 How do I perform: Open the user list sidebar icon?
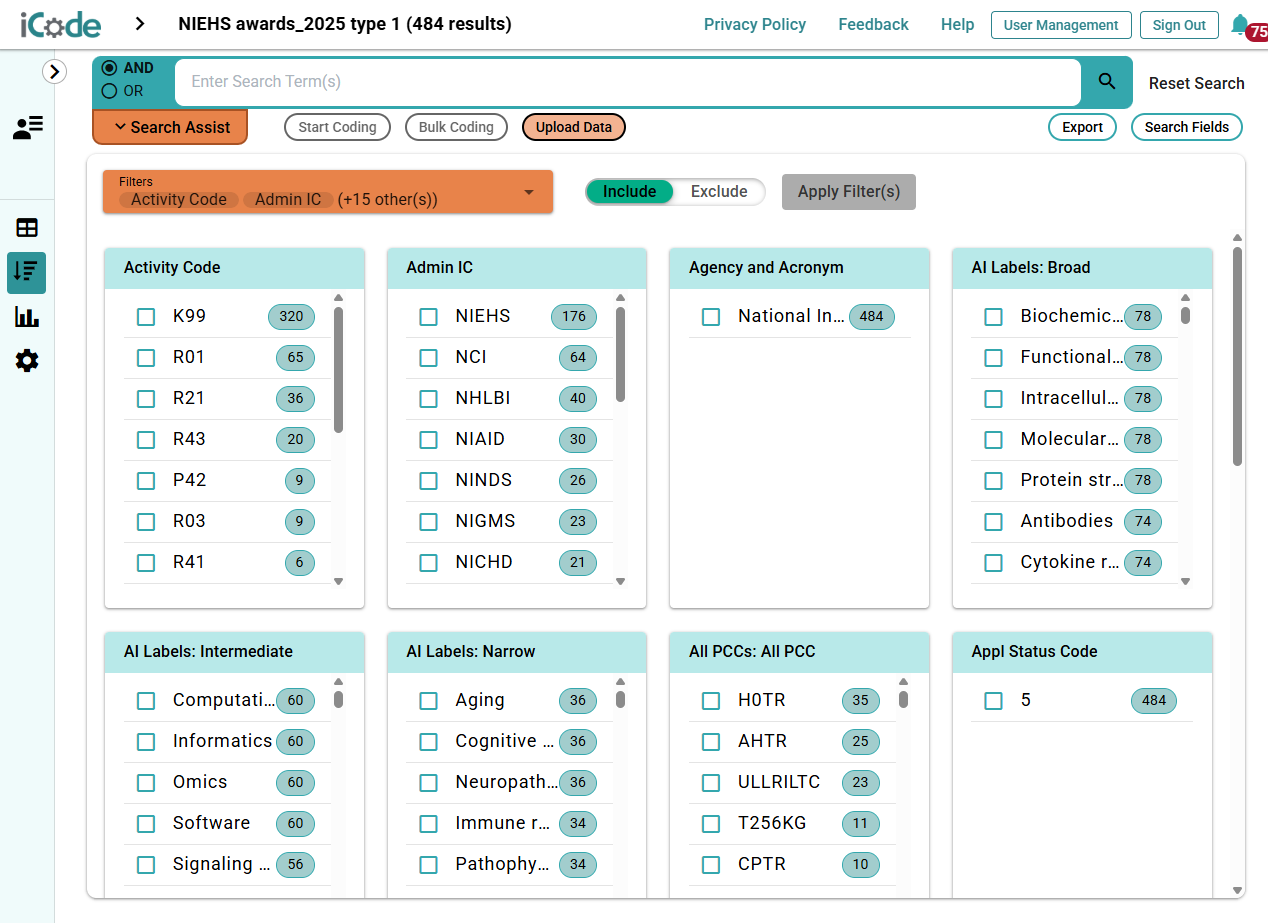(27, 127)
